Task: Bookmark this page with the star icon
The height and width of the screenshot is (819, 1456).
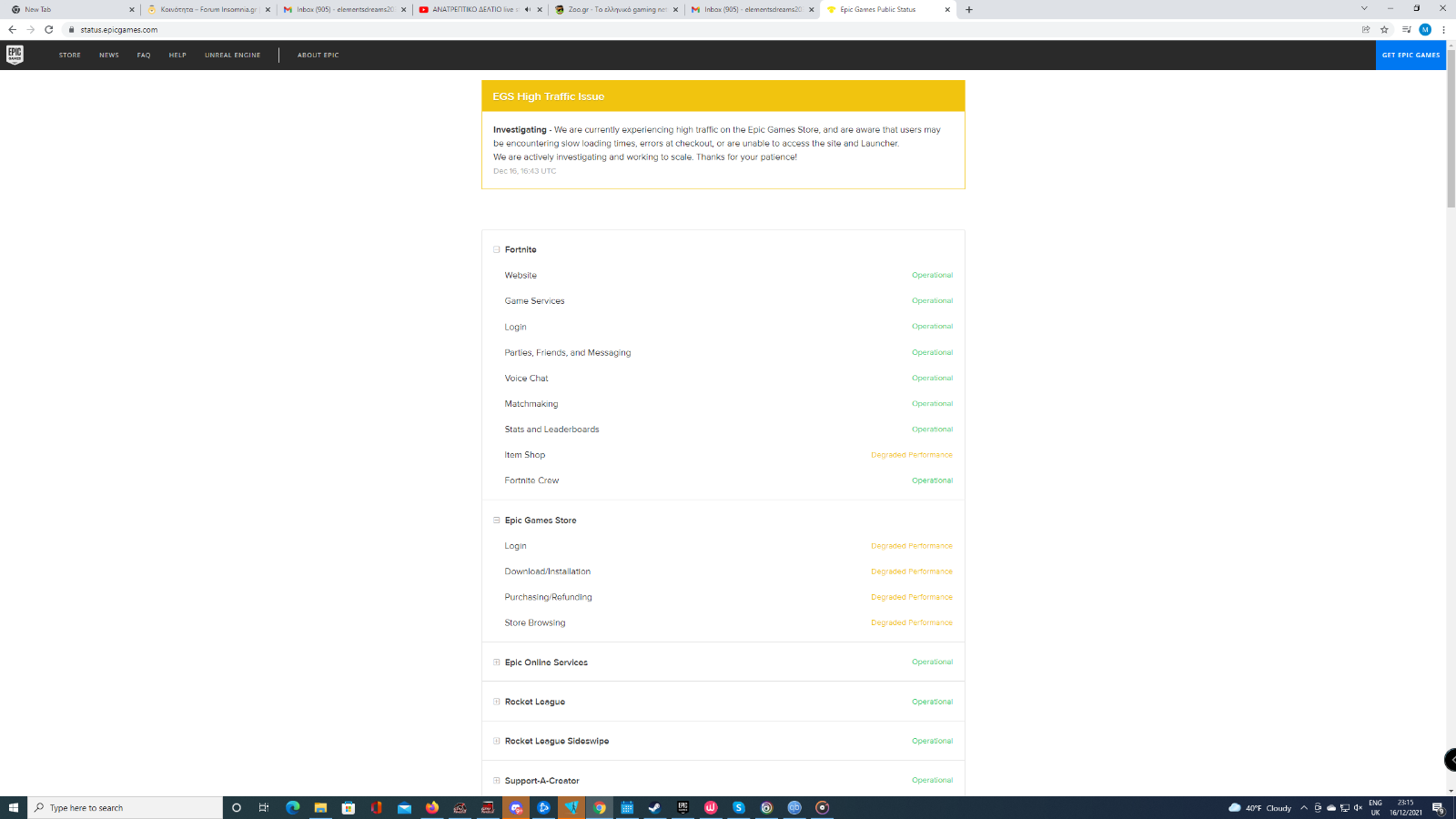Action: [1384, 29]
